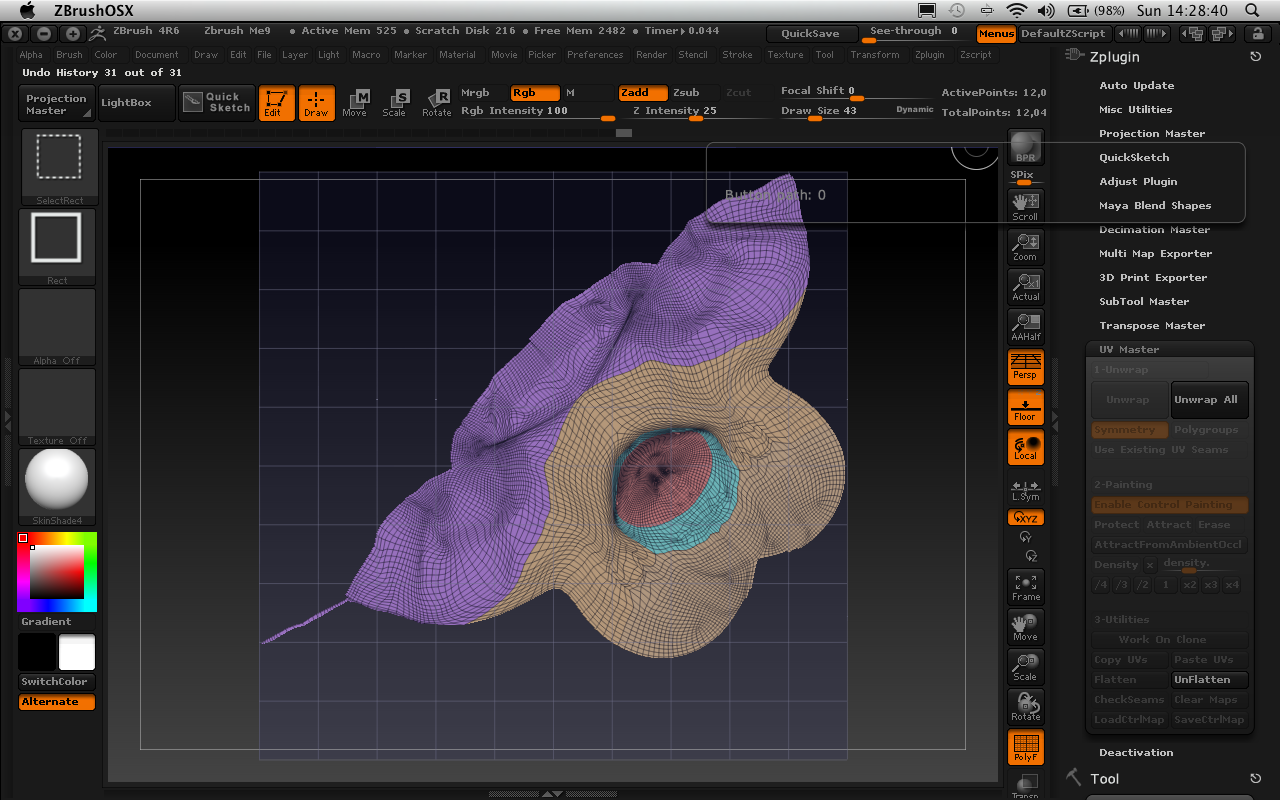Viewport: 1280px width, 800px height.
Task: Click the BPR render button
Action: pyautogui.click(x=1025, y=147)
